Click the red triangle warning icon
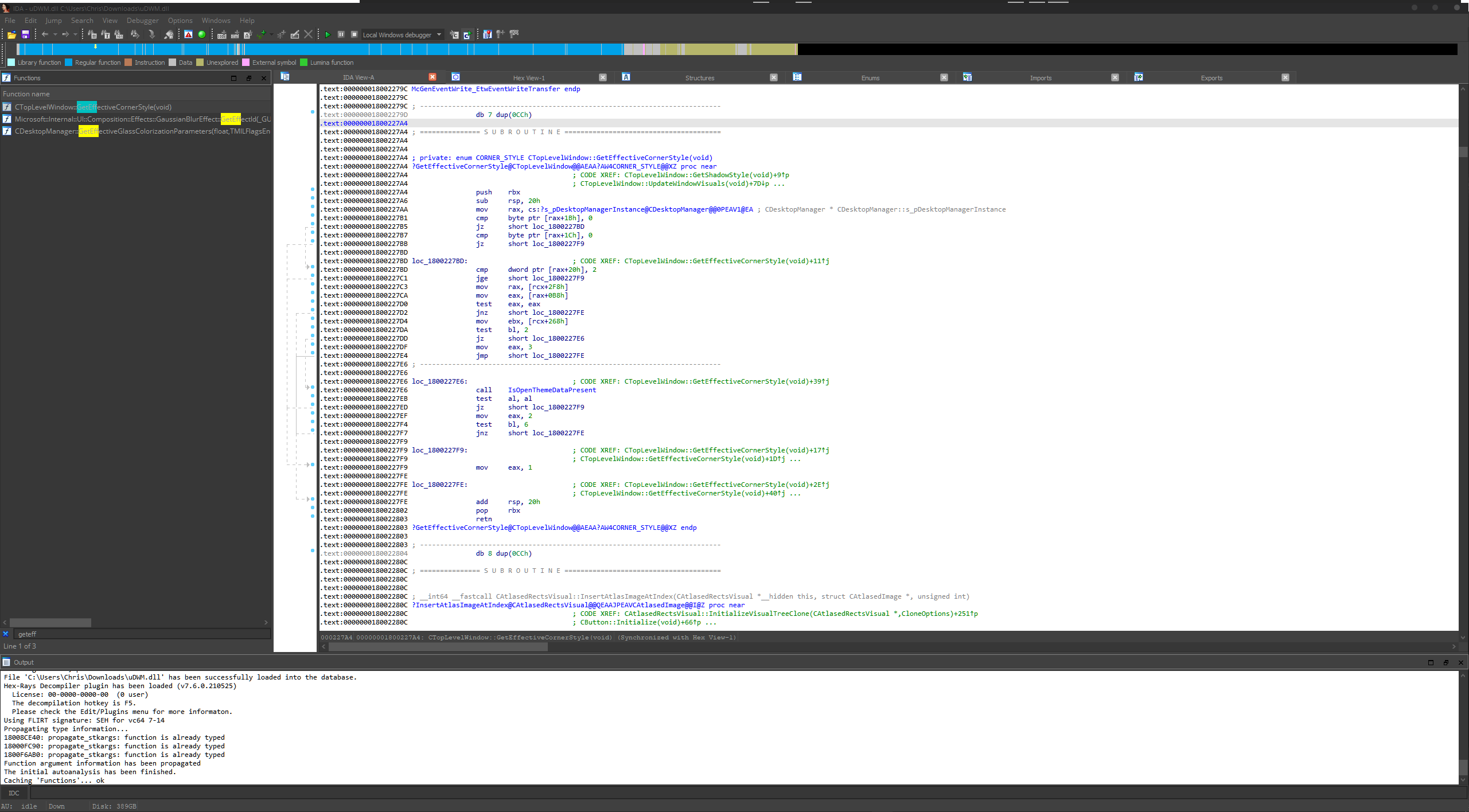1469x812 pixels. coord(188,35)
